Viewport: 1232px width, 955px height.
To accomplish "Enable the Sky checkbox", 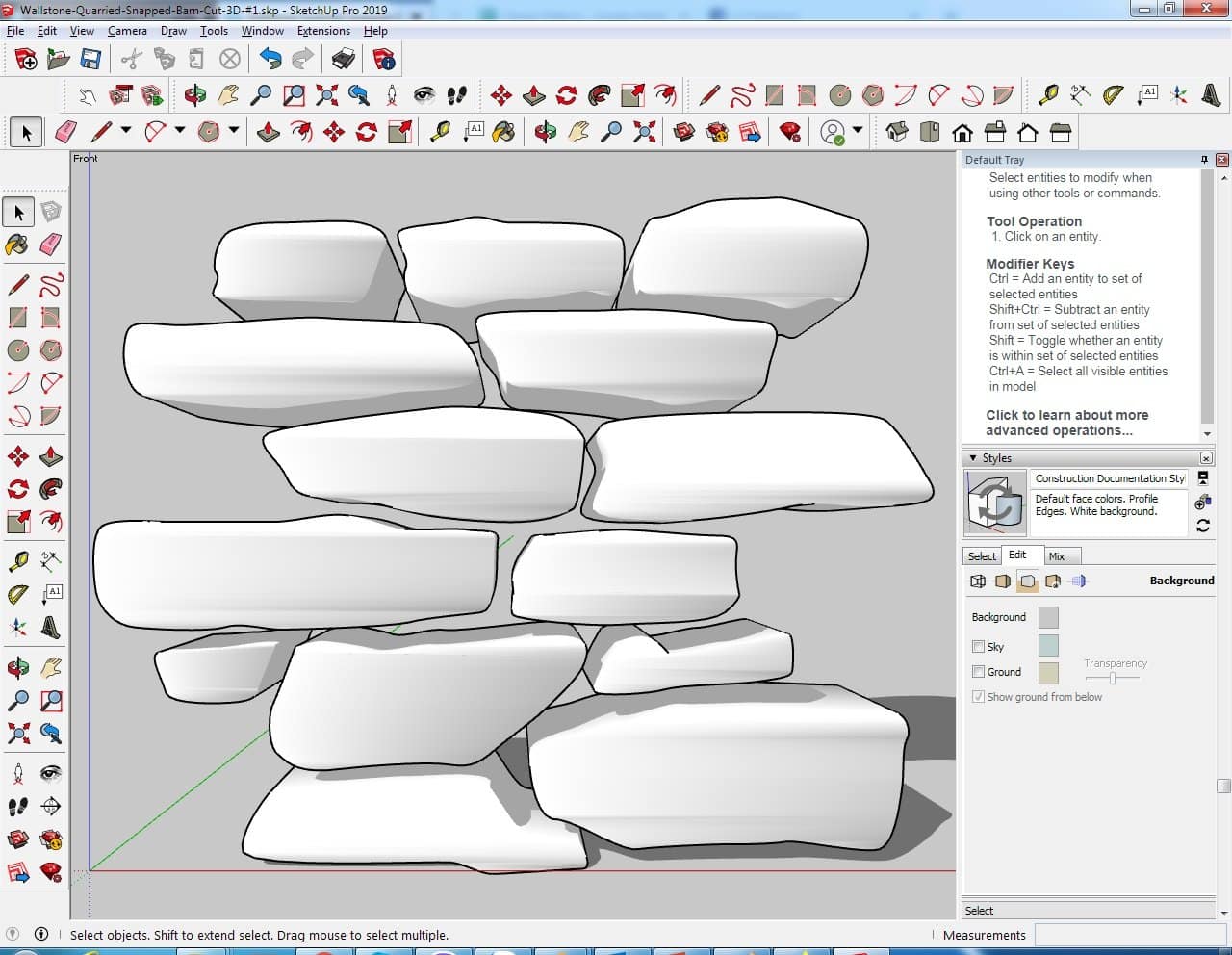I will click(979, 647).
